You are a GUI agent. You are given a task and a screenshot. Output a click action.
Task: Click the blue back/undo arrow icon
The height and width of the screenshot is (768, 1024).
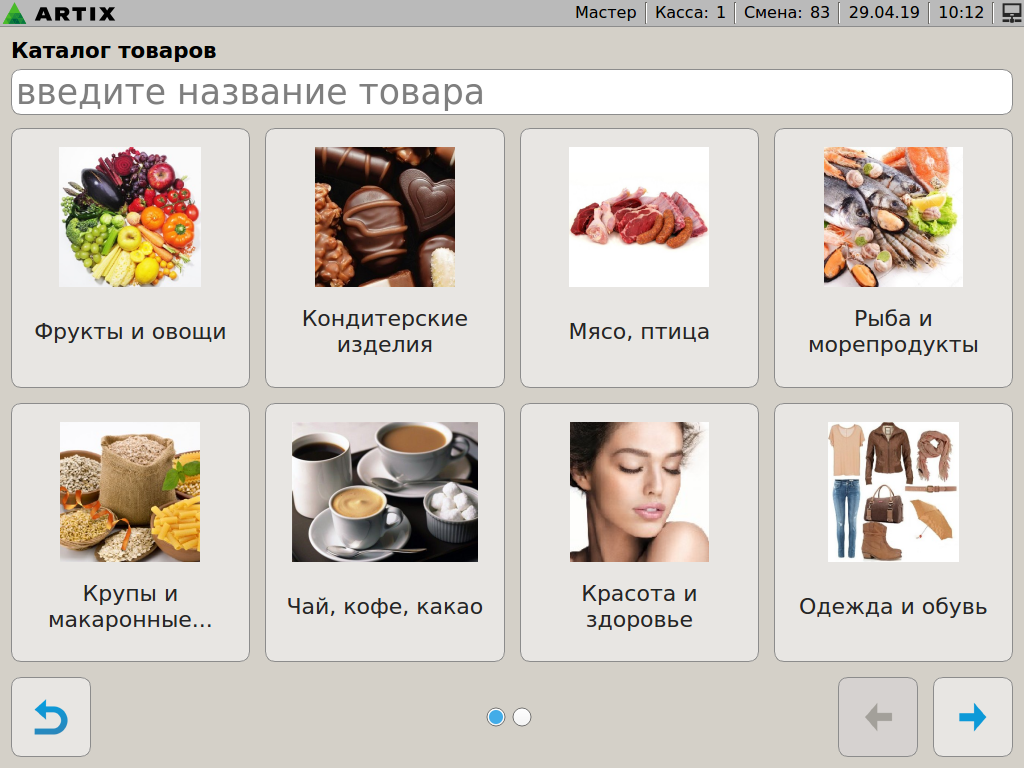tap(51, 717)
